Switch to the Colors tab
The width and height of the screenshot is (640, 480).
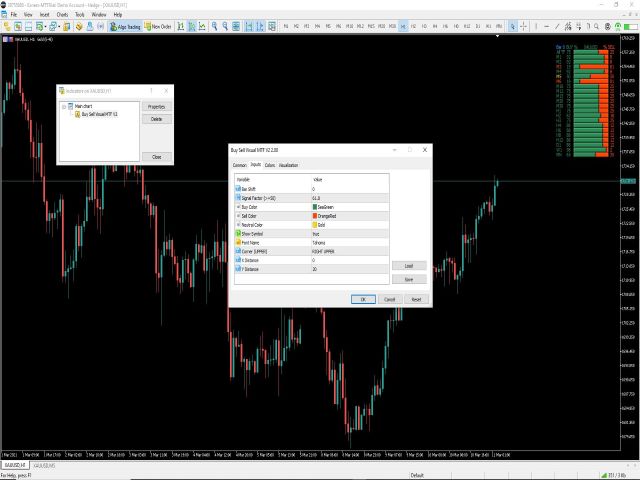point(270,165)
